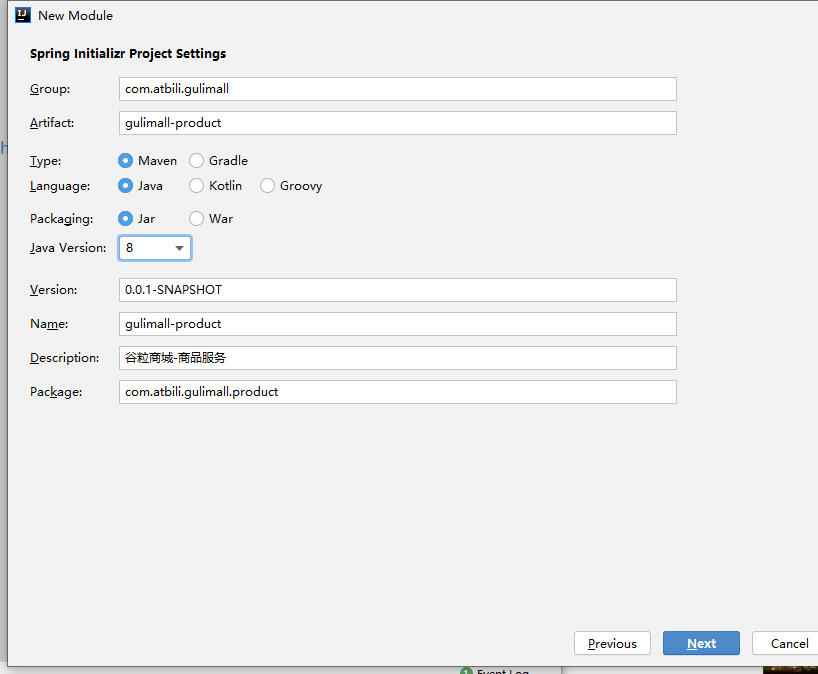The width and height of the screenshot is (818, 674).
Task: Click the Version input field
Action: point(398,290)
